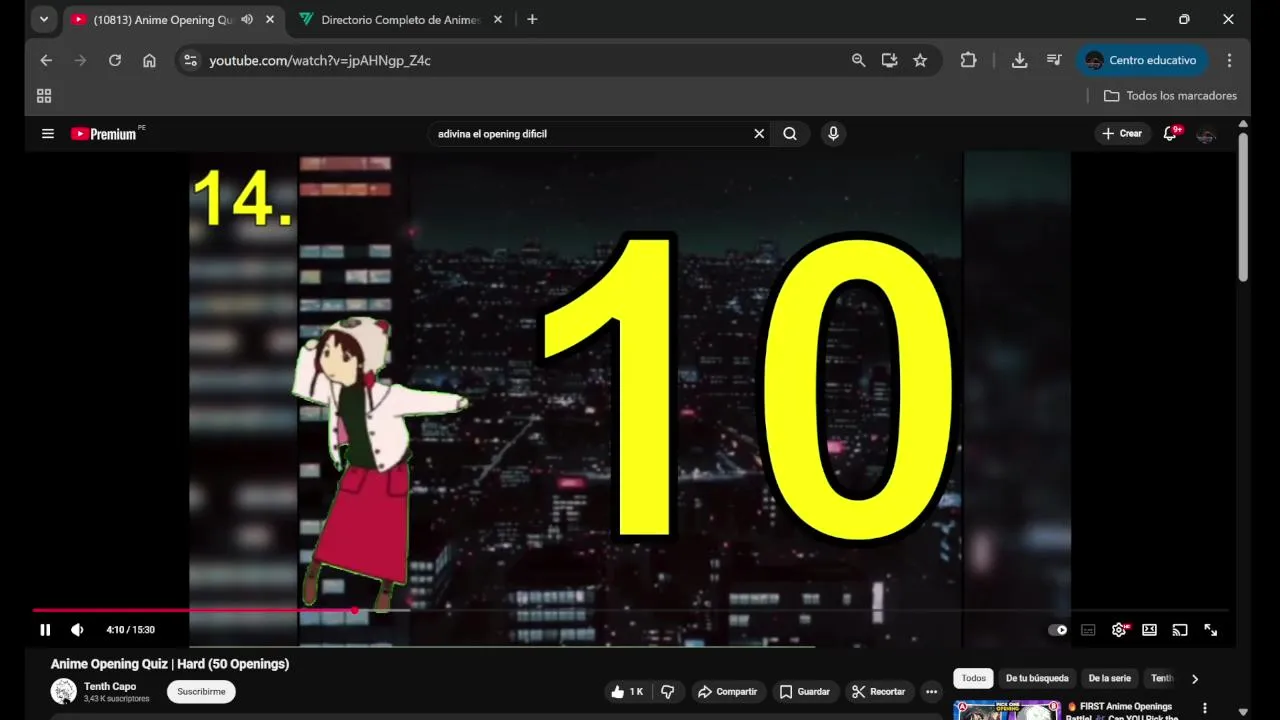Image resolution: width=1280 pixels, height=720 pixels.
Task: Mute the video volume
Action: [x=77, y=630]
